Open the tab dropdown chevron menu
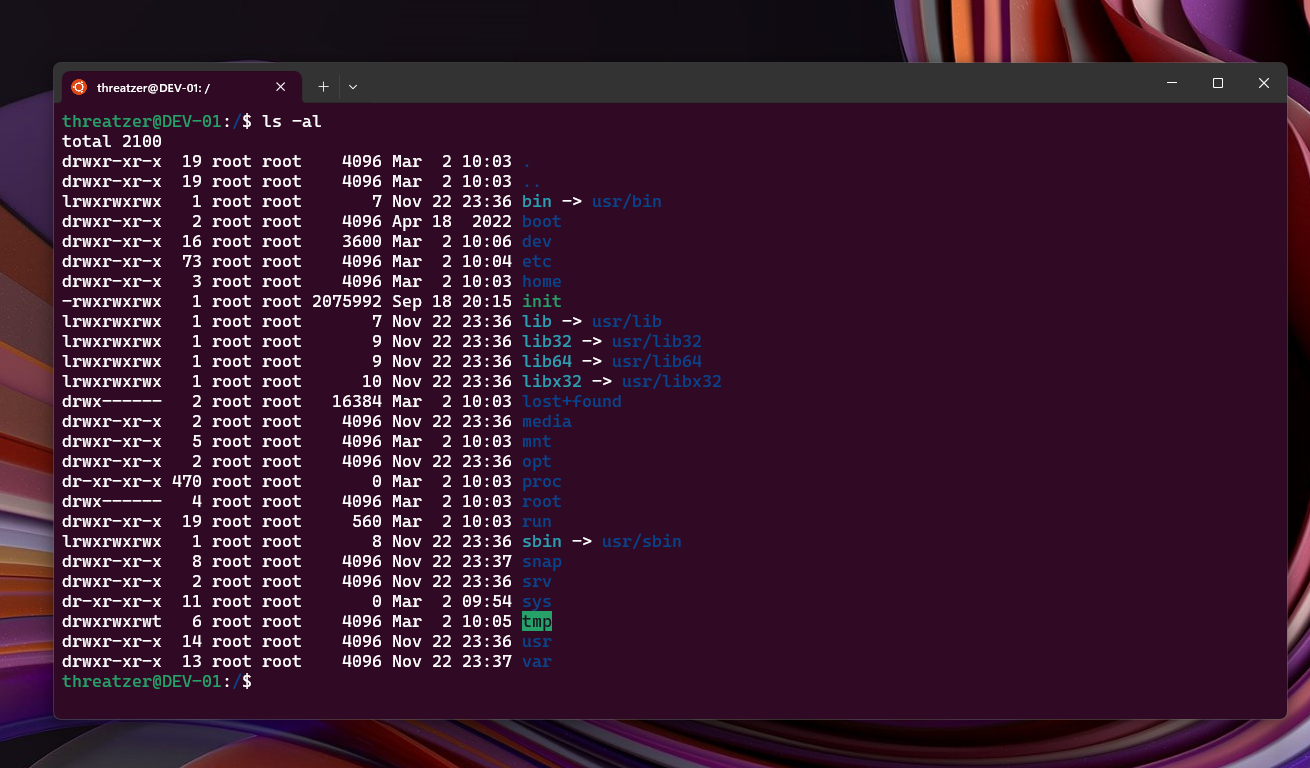 tap(352, 87)
